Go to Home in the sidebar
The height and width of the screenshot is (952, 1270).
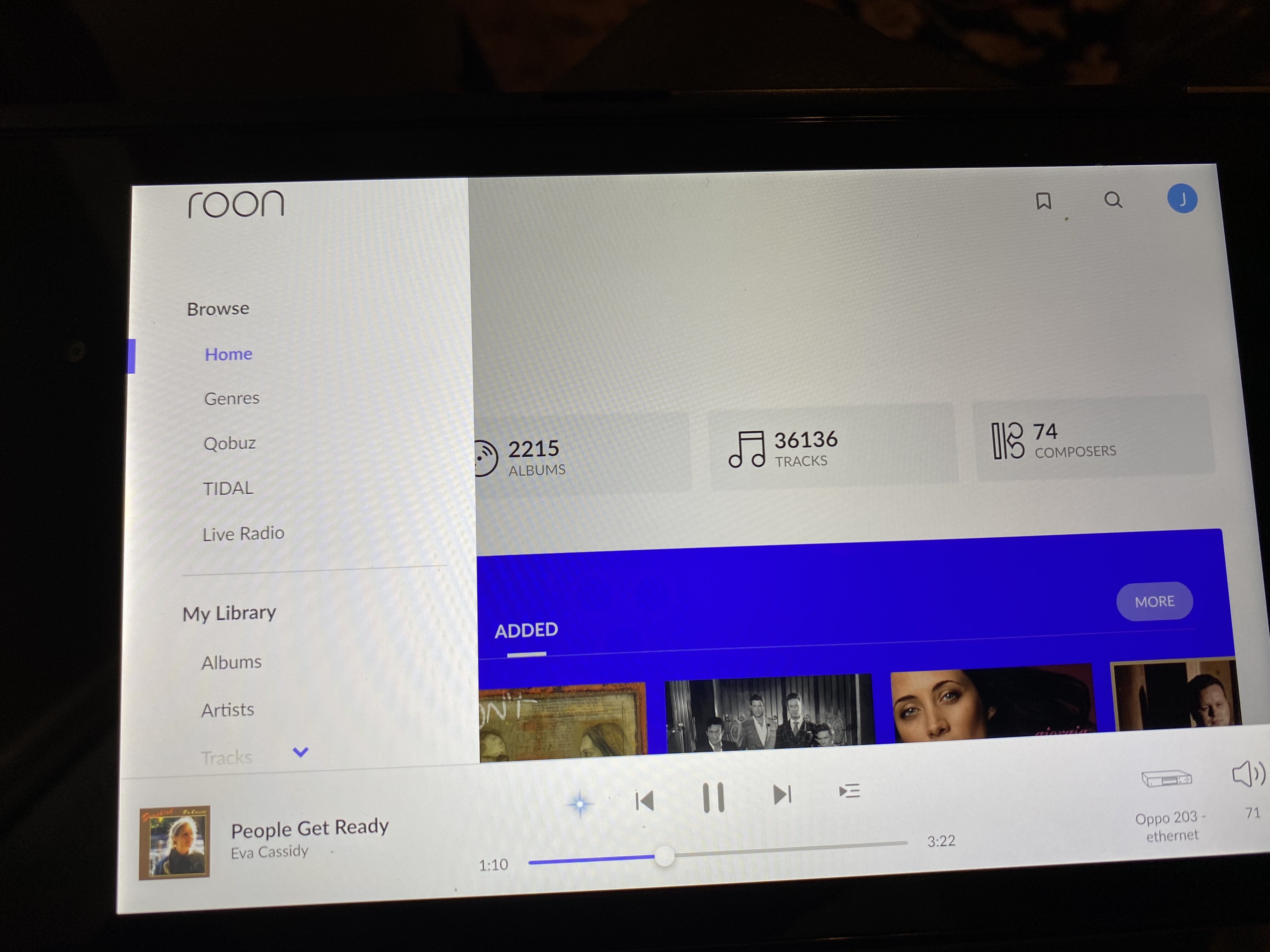tap(228, 354)
